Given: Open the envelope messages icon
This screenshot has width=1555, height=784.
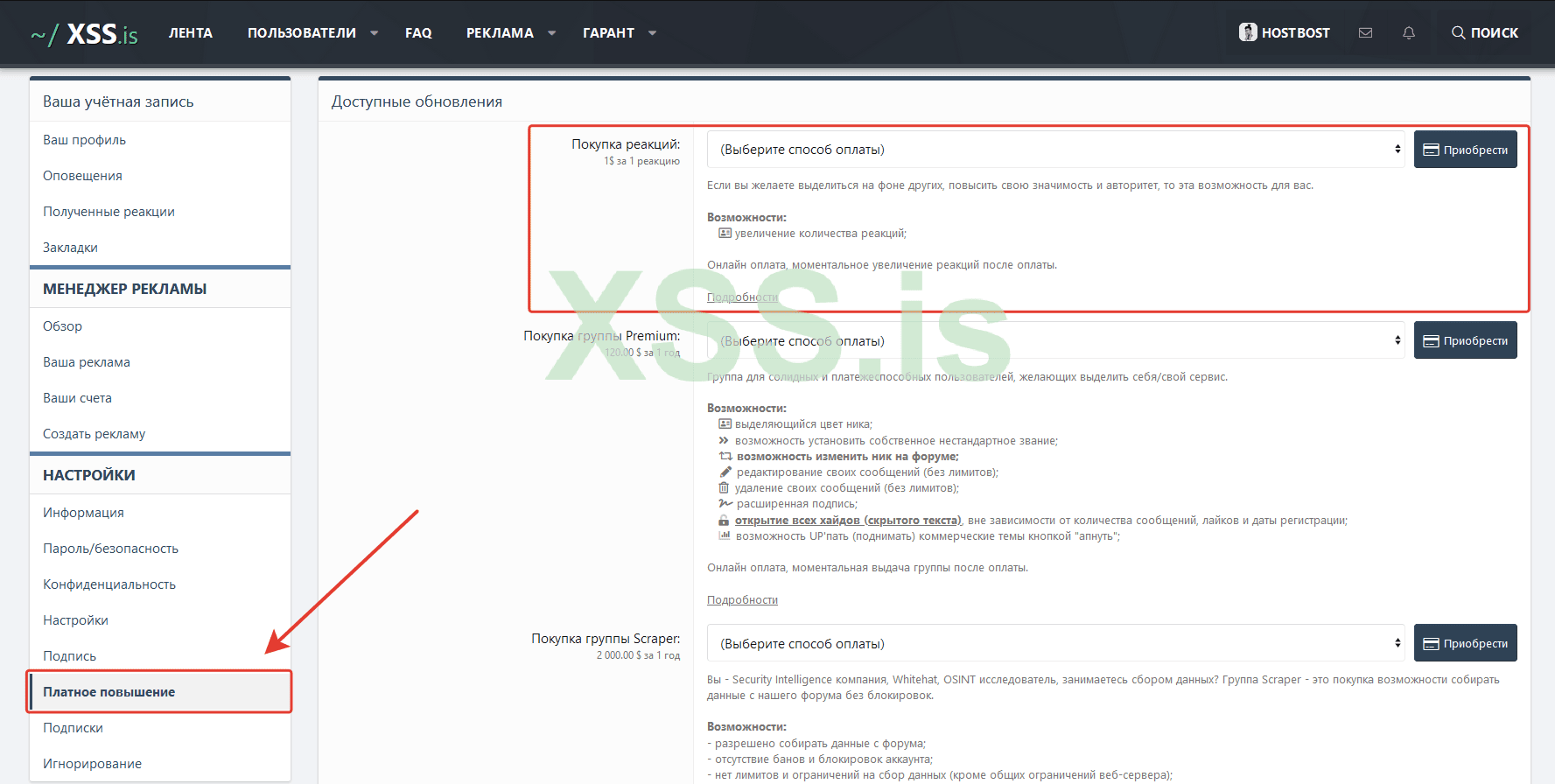Looking at the screenshot, I should click(x=1365, y=32).
